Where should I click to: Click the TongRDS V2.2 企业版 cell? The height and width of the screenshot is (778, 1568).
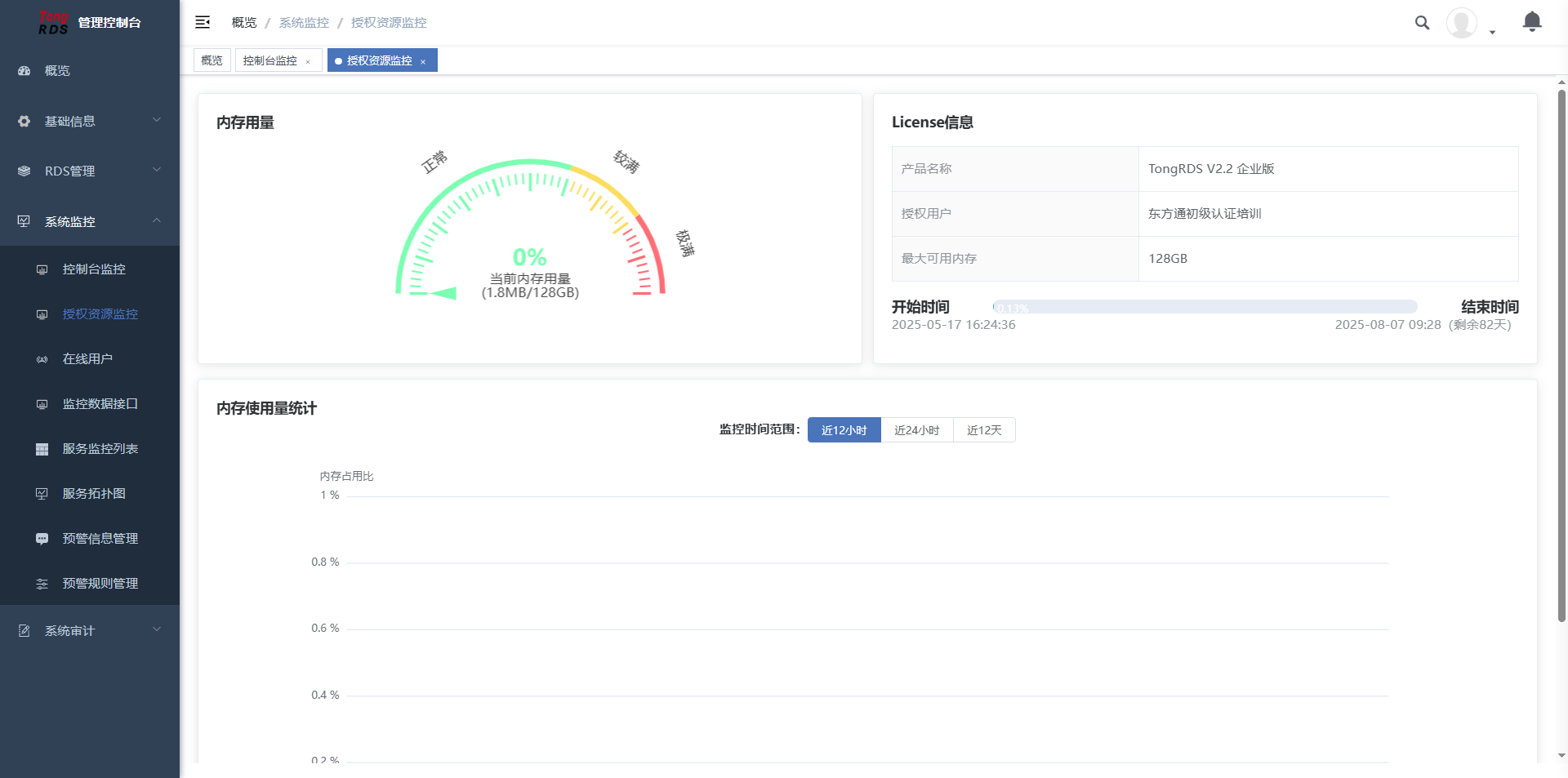tap(1329, 169)
